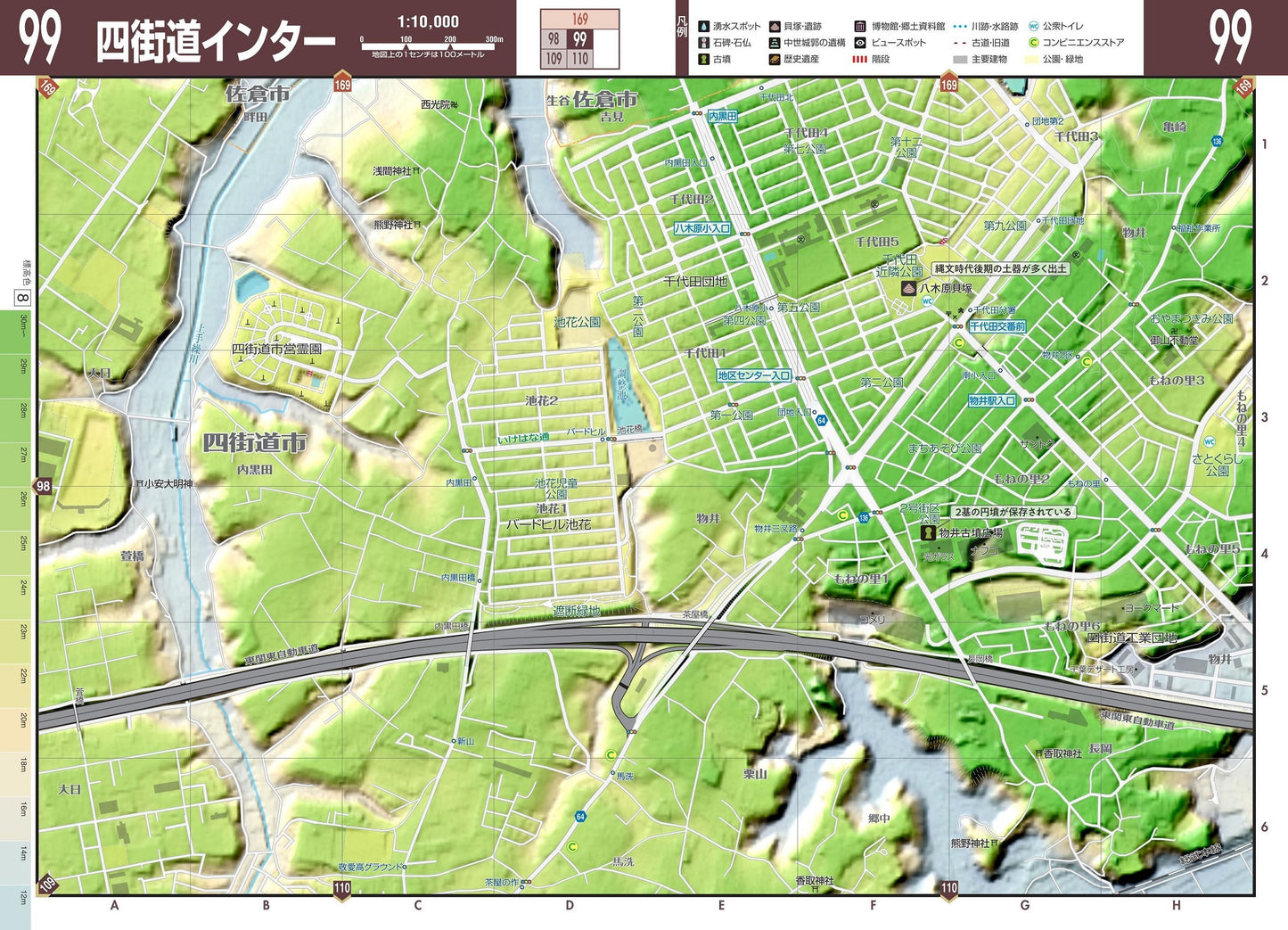This screenshot has height=930, width=1288.
Task: Select the convenience store icon below 千代田交番前
Action: [959, 342]
